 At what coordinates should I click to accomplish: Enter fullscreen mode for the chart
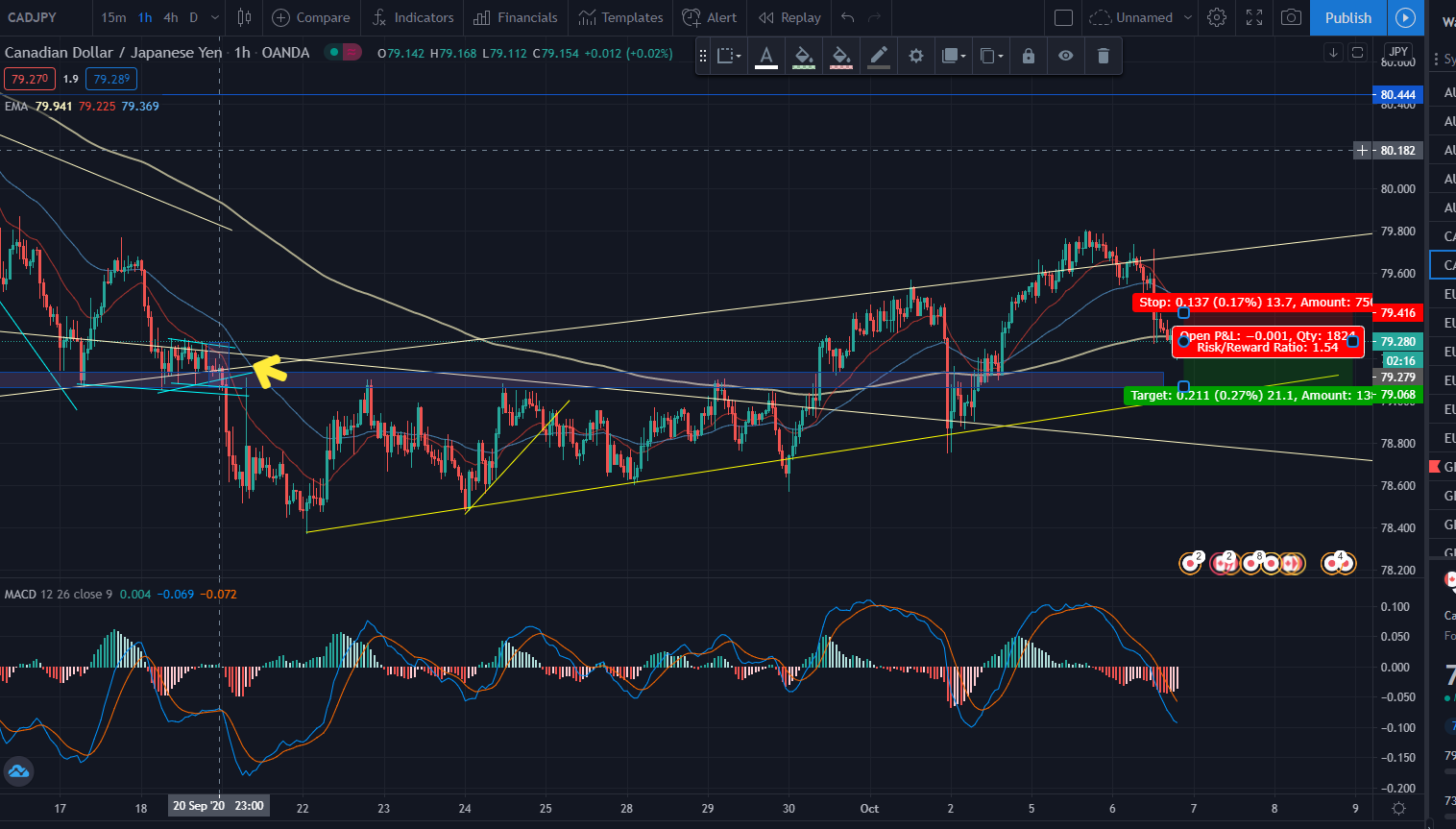click(x=1254, y=17)
